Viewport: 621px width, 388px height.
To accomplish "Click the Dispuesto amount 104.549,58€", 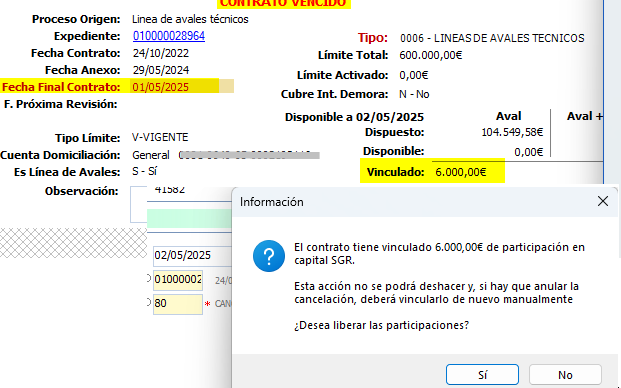I will (512, 132).
